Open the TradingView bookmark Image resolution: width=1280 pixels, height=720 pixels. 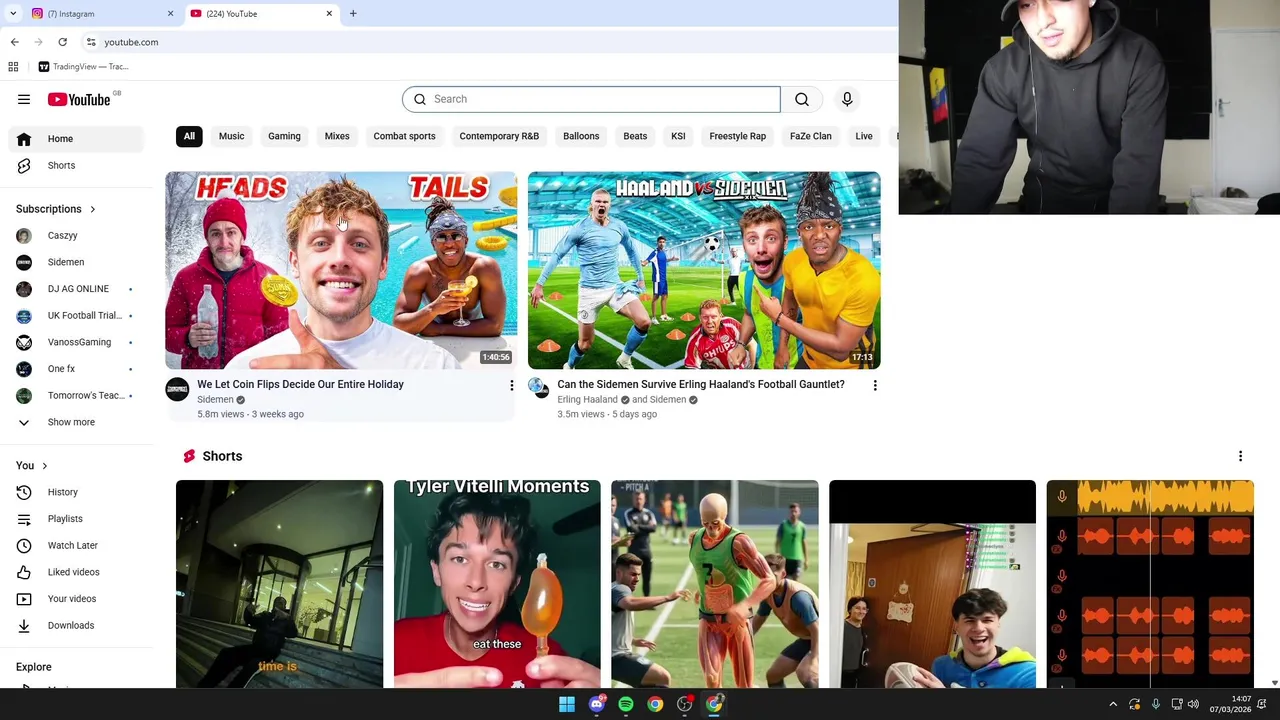(x=83, y=67)
